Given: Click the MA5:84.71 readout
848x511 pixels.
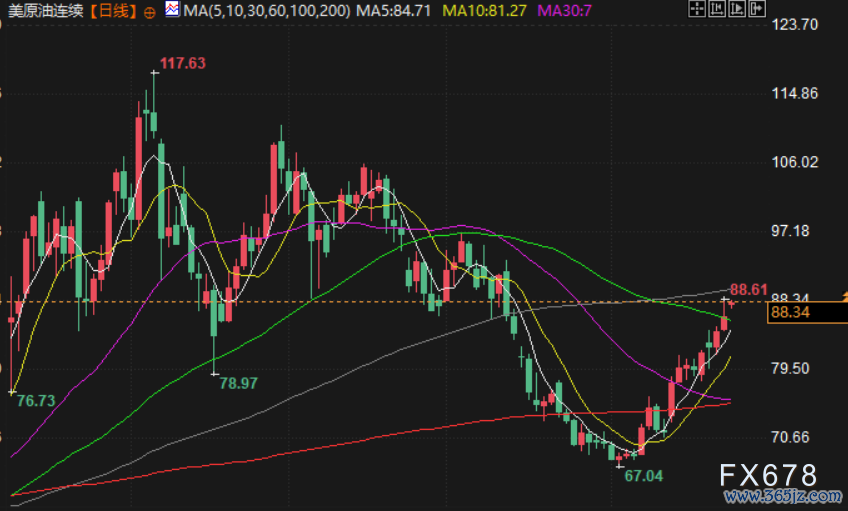Looking at the screenshot, I should point(393,10).
